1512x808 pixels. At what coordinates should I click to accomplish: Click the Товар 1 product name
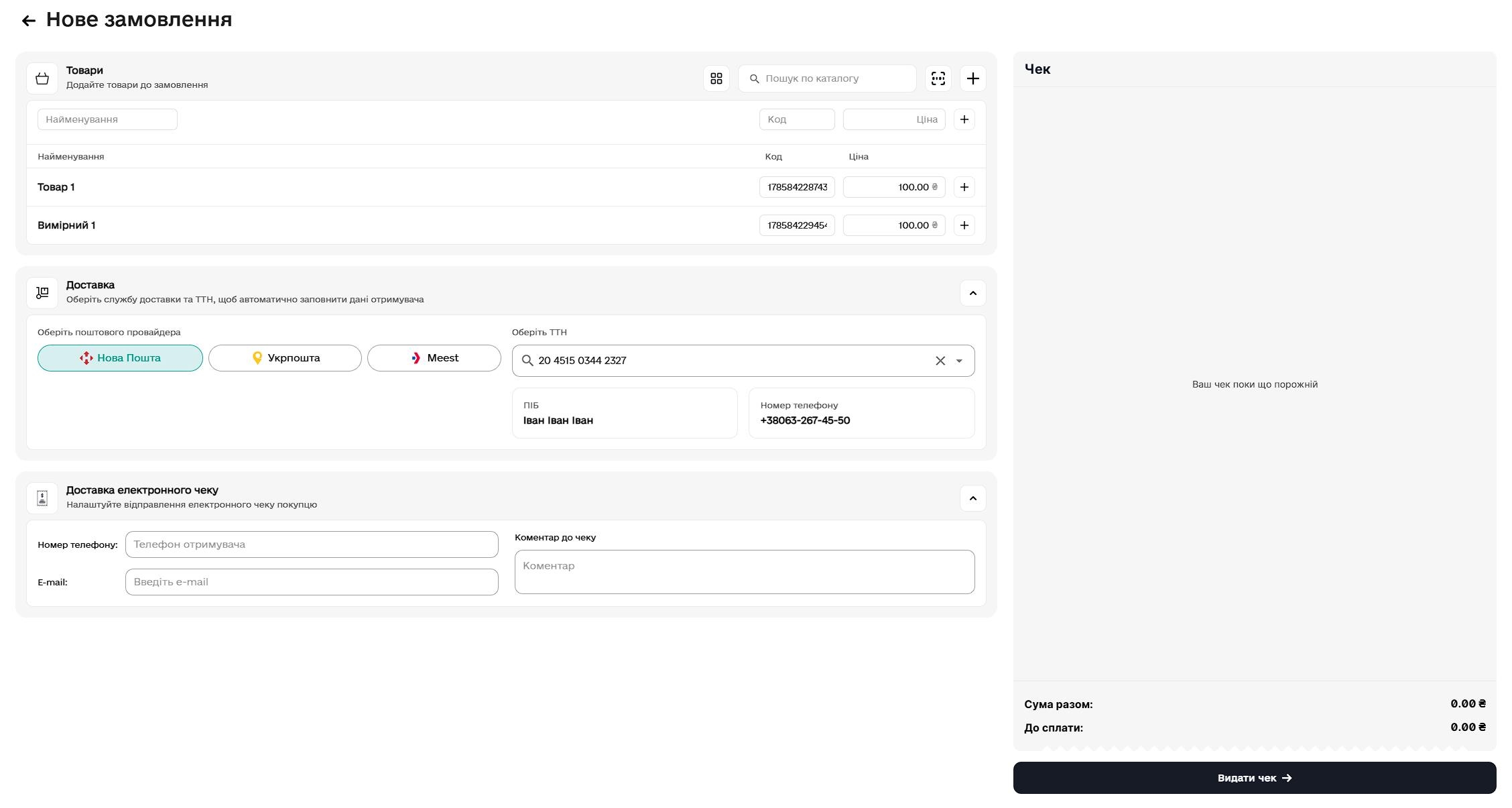coord(56,187)
